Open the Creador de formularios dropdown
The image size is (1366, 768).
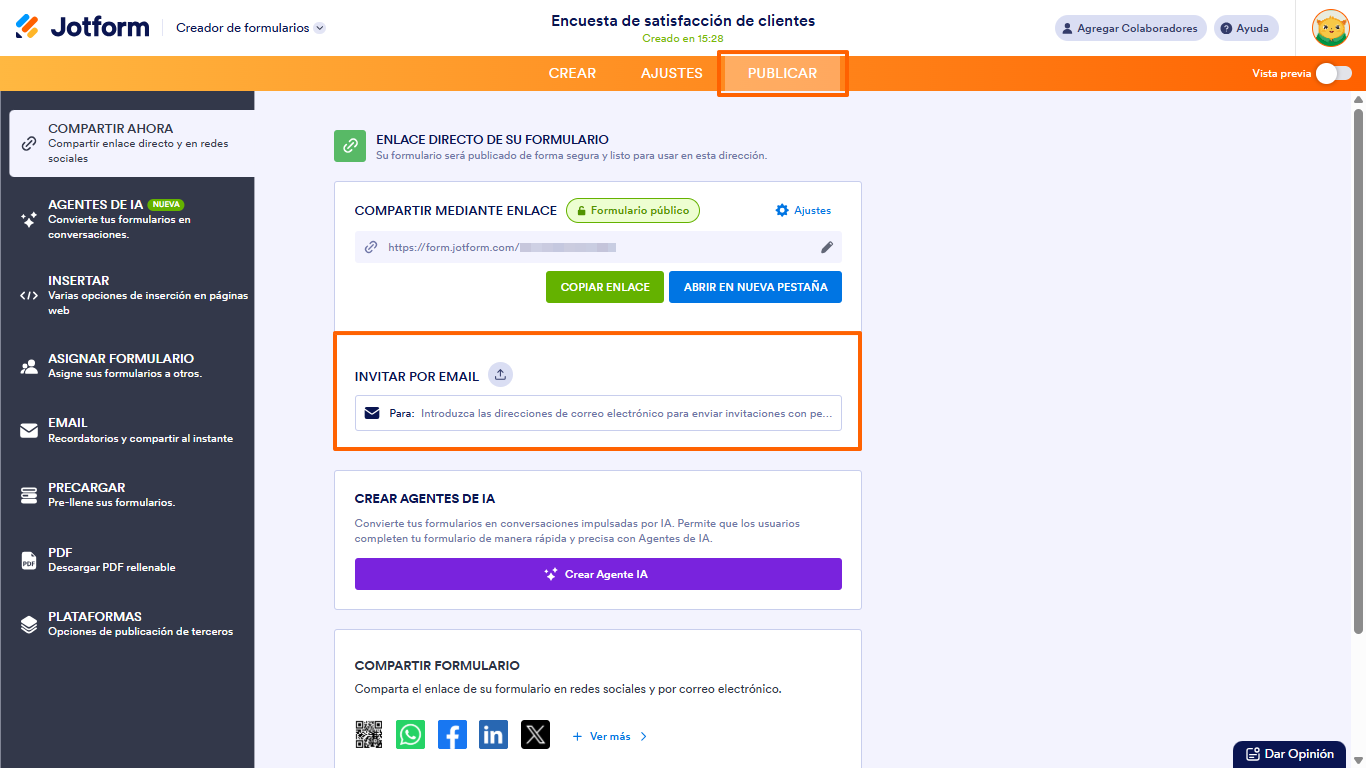250,28
